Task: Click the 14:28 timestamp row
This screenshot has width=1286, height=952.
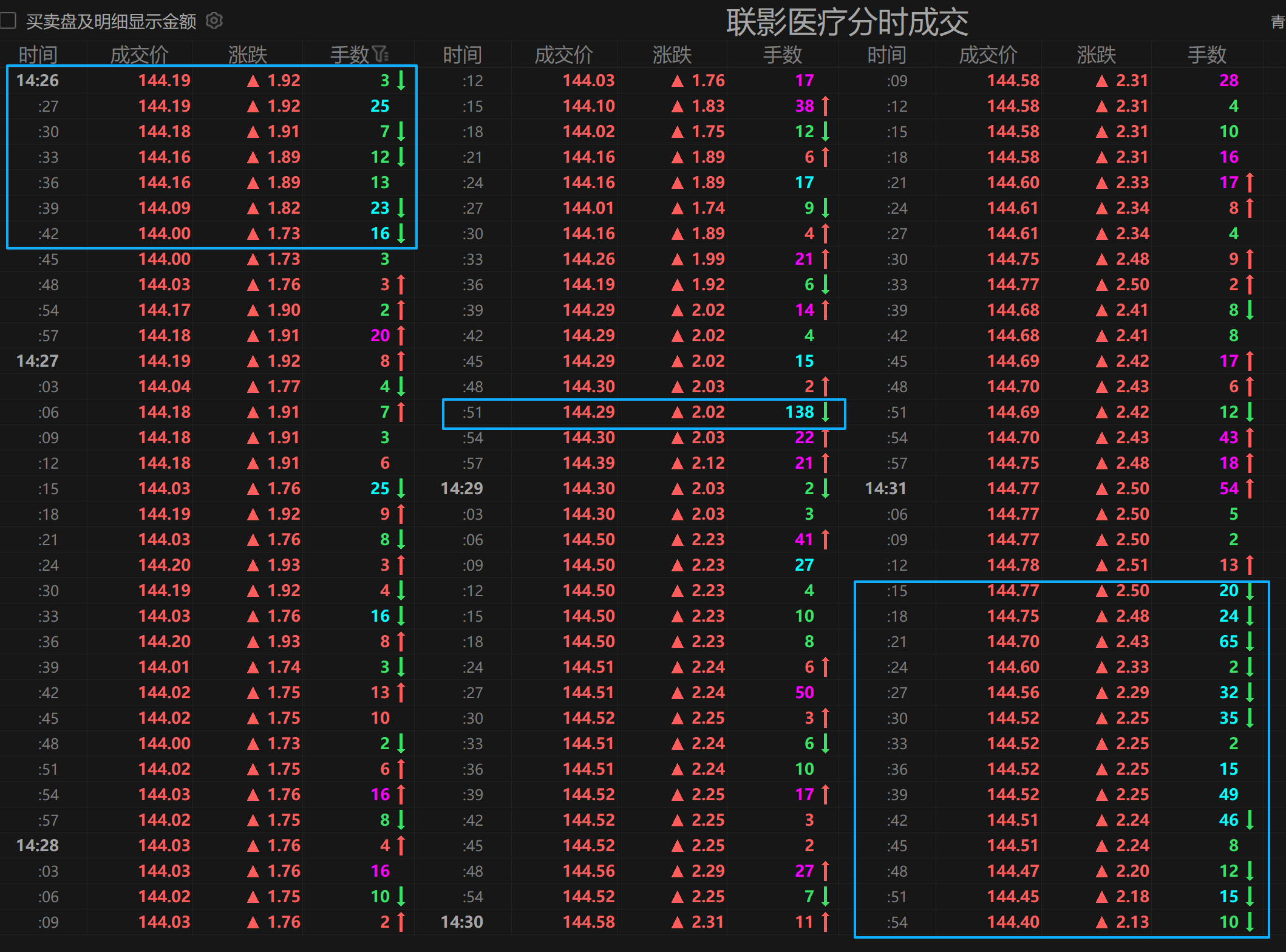Action: pos(38,846)
